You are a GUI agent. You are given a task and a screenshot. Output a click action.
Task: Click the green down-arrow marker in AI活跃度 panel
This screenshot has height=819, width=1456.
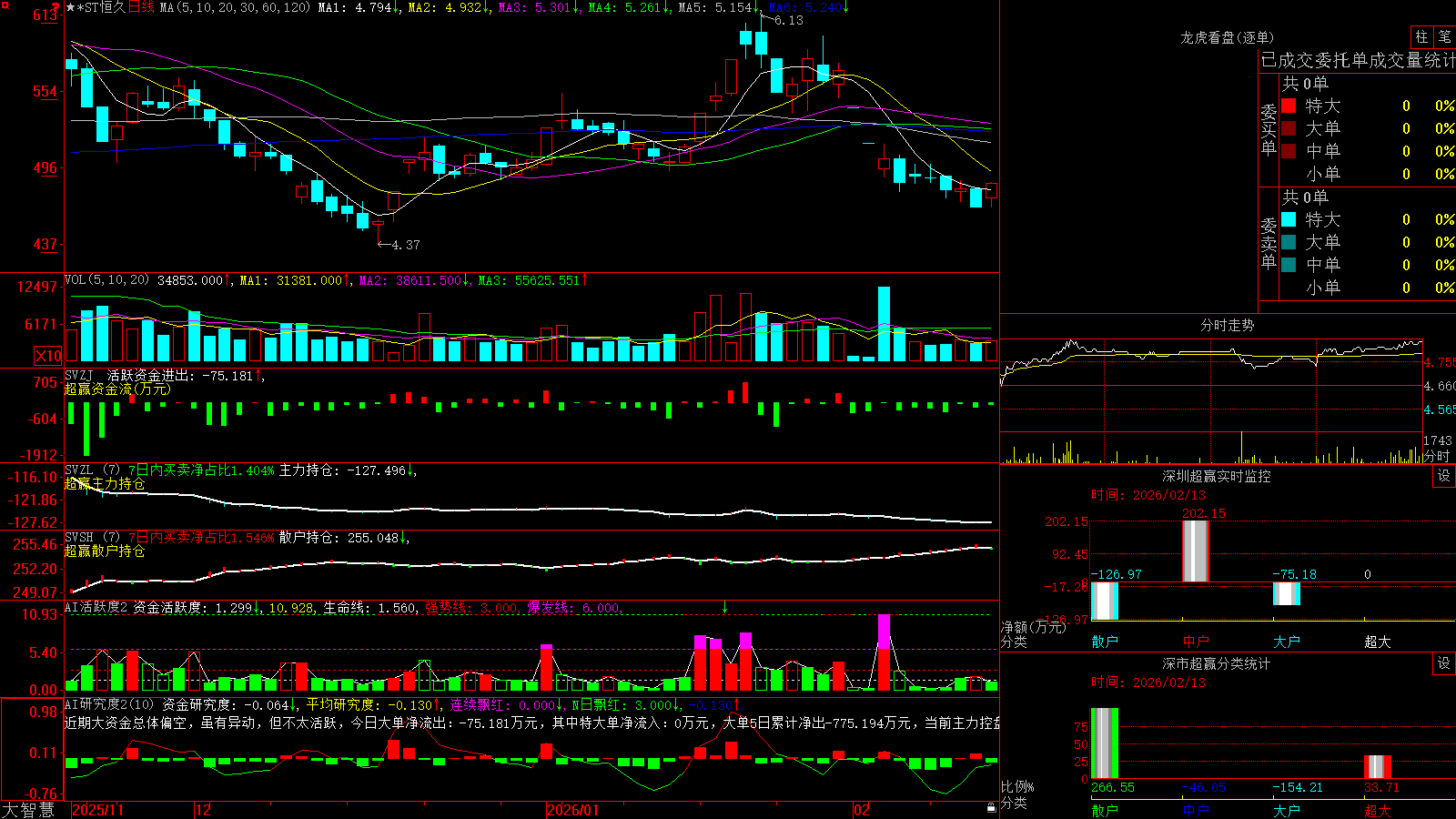(725, 607)
